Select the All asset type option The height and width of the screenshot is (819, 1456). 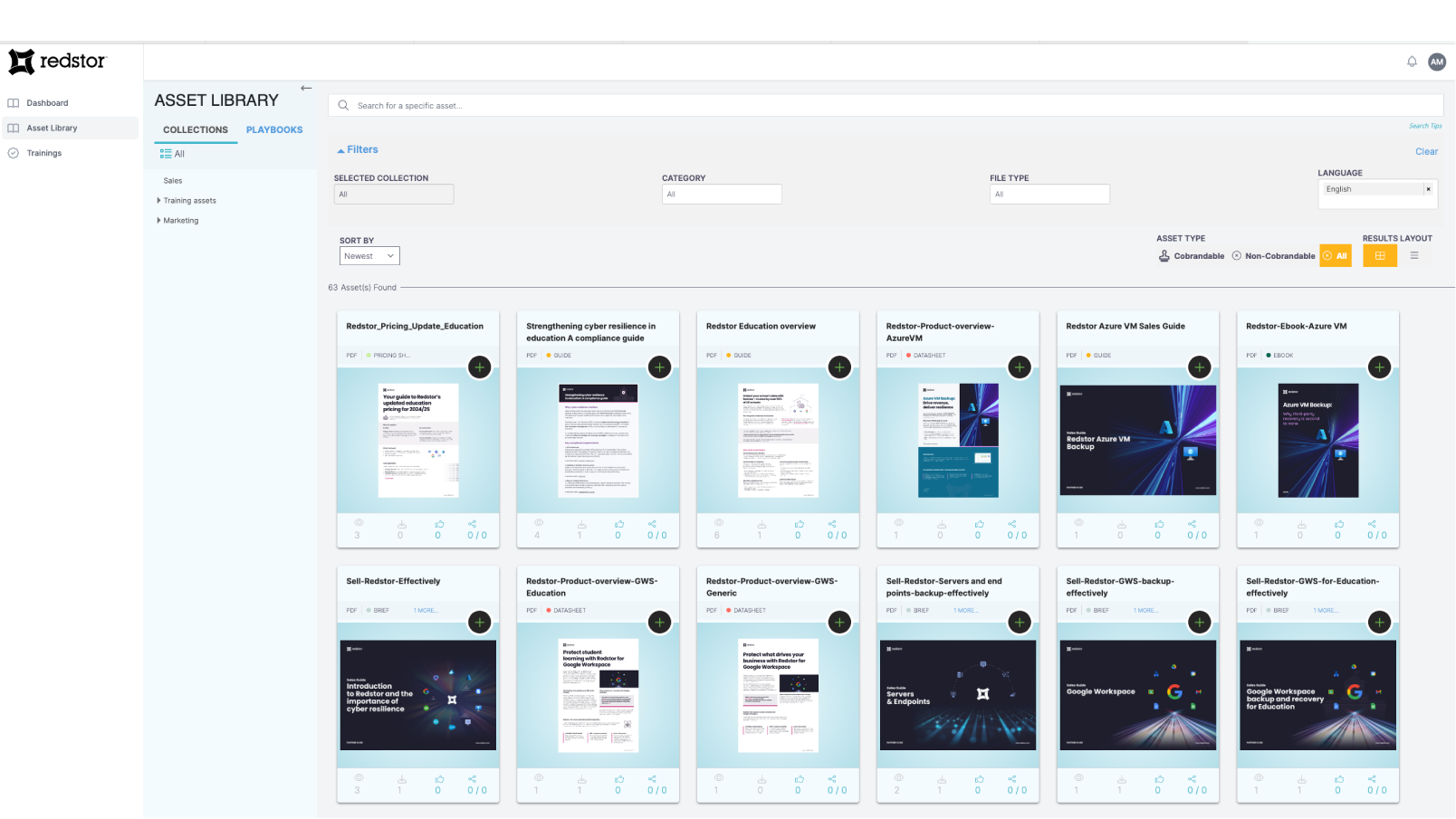[x=1336, y=256]
